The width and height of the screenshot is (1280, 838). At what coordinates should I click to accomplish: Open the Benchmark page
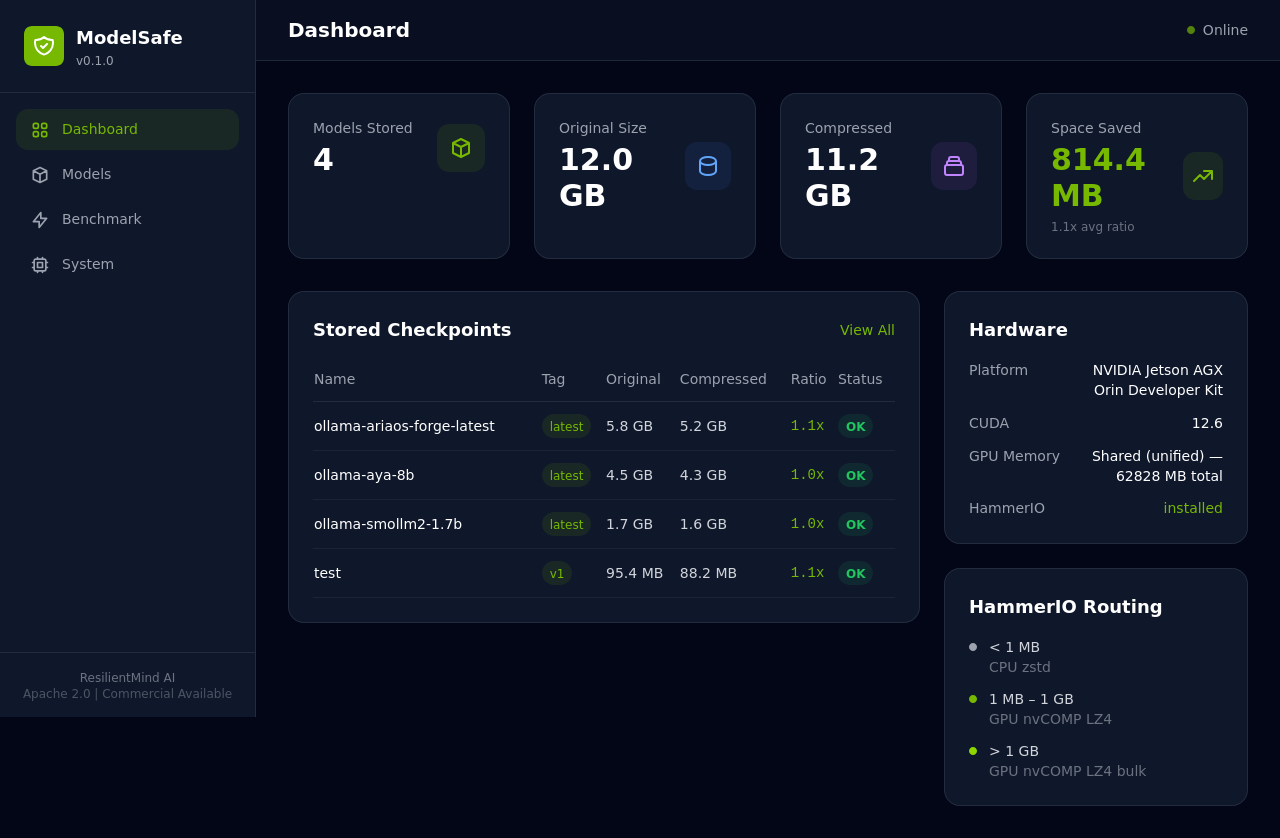101,219
